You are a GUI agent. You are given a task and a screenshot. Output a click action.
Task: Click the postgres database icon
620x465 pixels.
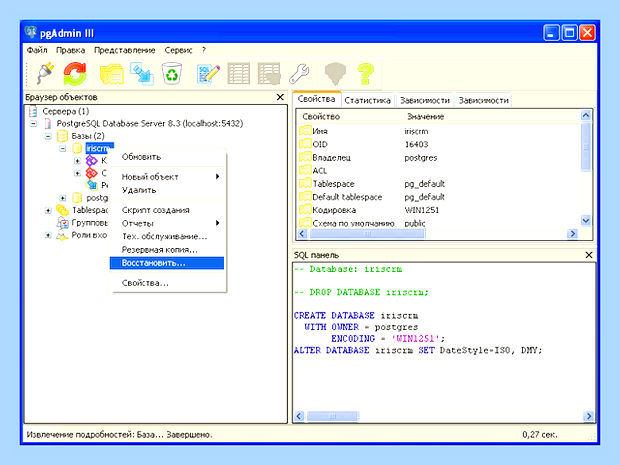pyautogui.click(x=77, y=198)
